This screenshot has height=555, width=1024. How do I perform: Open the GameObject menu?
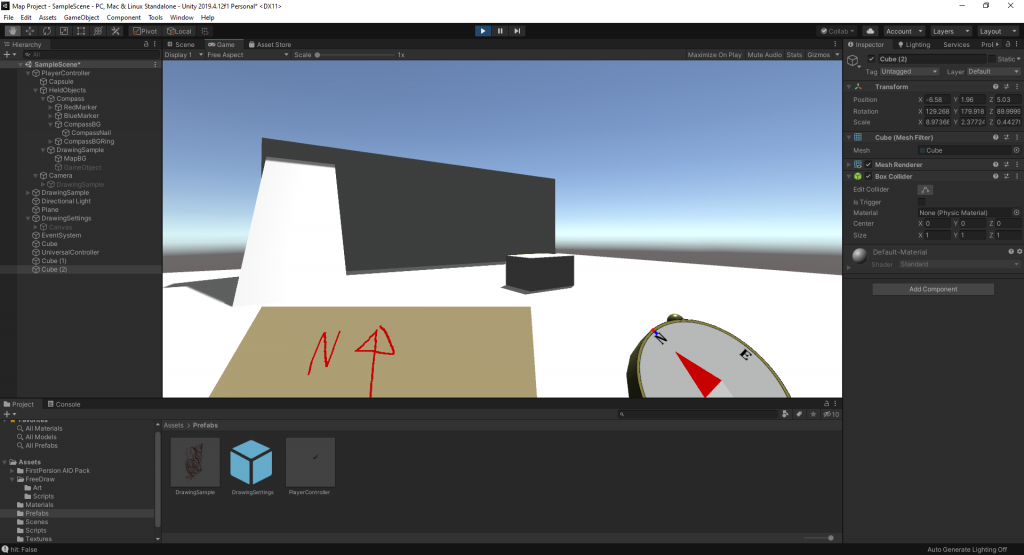tap(82, 18)
